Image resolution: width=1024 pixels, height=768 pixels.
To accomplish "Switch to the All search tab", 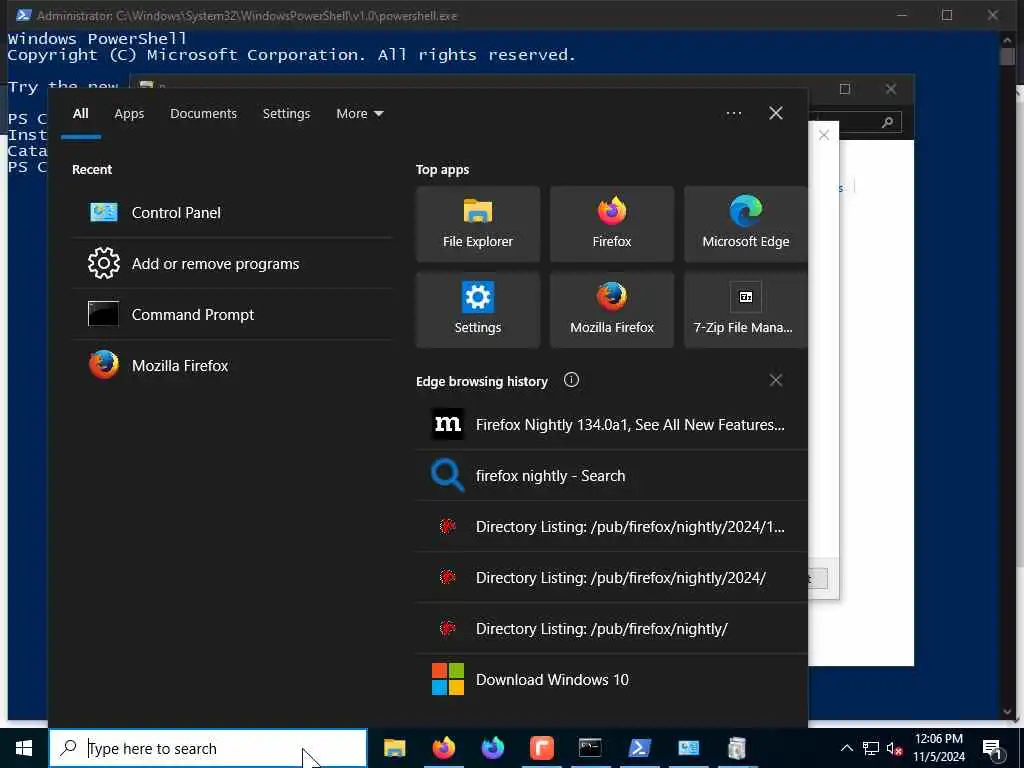I will pos(81,114).
